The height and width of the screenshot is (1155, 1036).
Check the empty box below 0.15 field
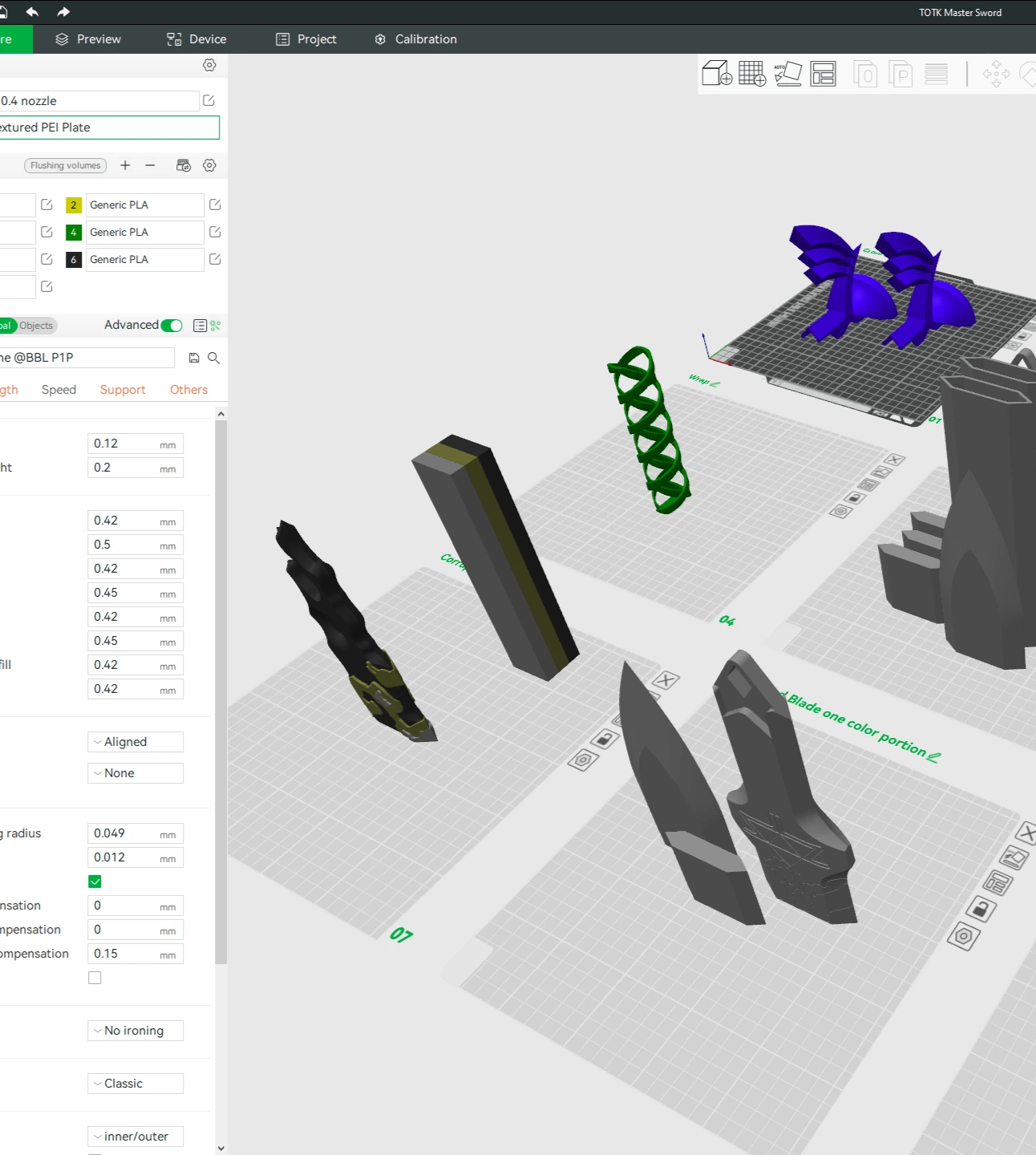(95, 978)
